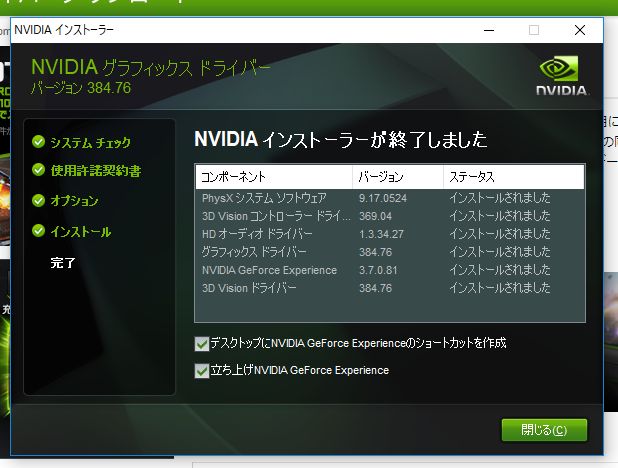The width and height of the screenshot is (618, 468).
Task: Select the NVIDIA GeForce Experience component row
Action: click(390, 270)
